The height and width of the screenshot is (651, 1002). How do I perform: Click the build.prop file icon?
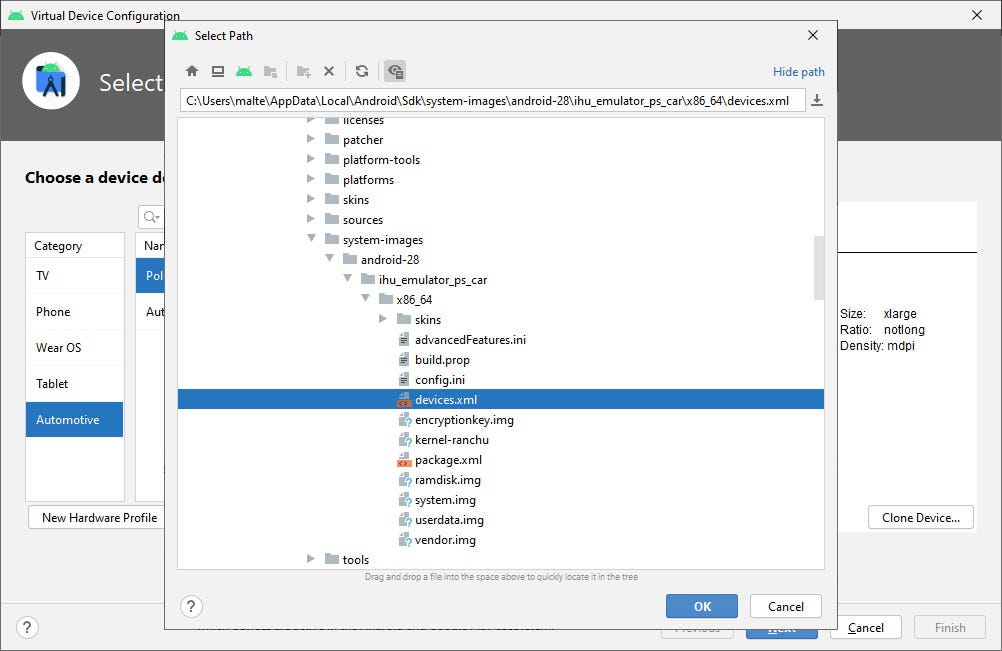[403, 360]
